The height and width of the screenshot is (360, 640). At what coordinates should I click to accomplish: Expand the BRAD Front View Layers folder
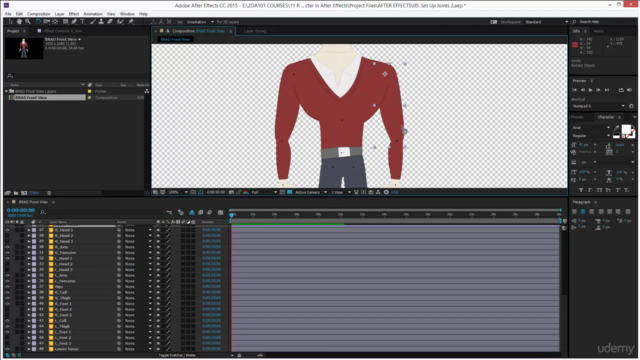tap(6, 91)
